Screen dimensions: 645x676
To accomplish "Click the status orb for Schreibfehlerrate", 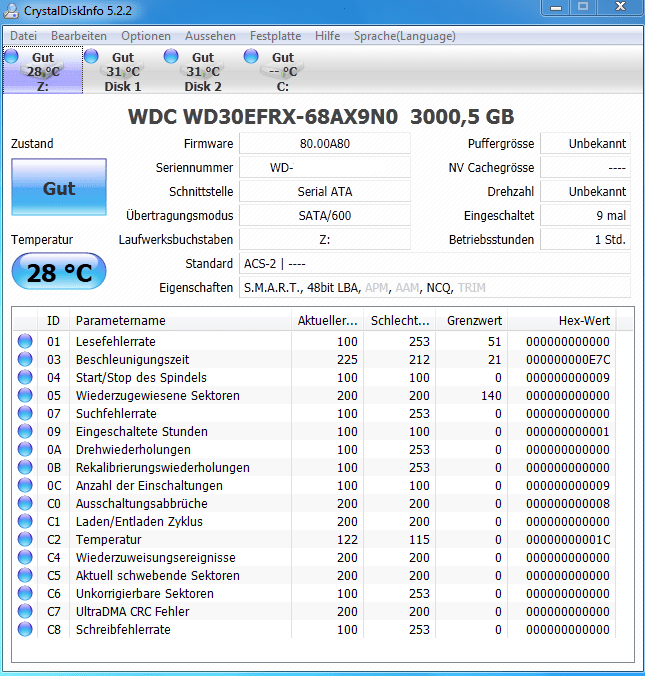I will click(25, 629).
